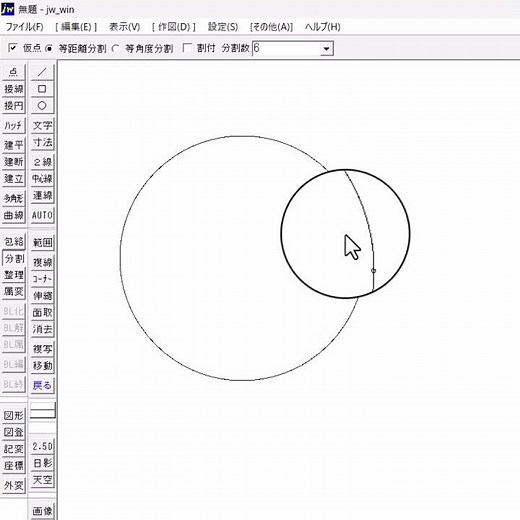Select the 移動 move tool

(42, 365)
